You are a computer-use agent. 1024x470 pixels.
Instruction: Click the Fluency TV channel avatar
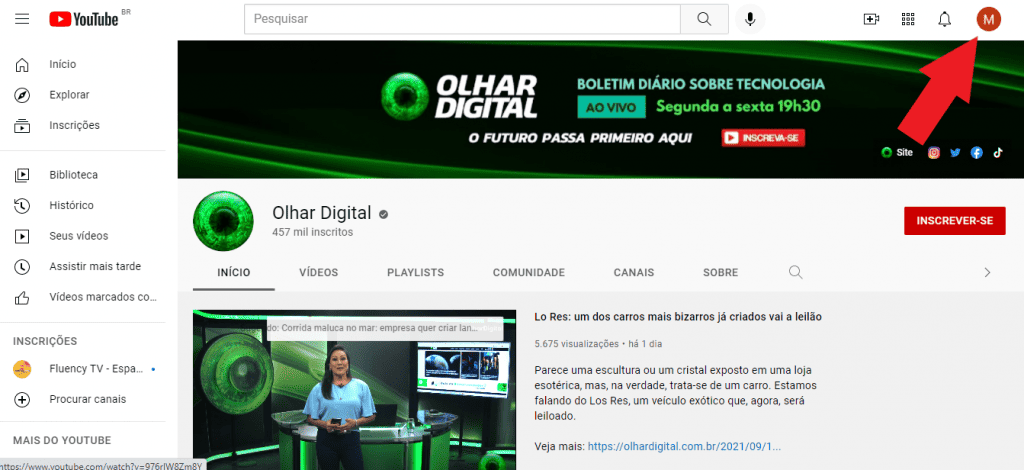22,369
